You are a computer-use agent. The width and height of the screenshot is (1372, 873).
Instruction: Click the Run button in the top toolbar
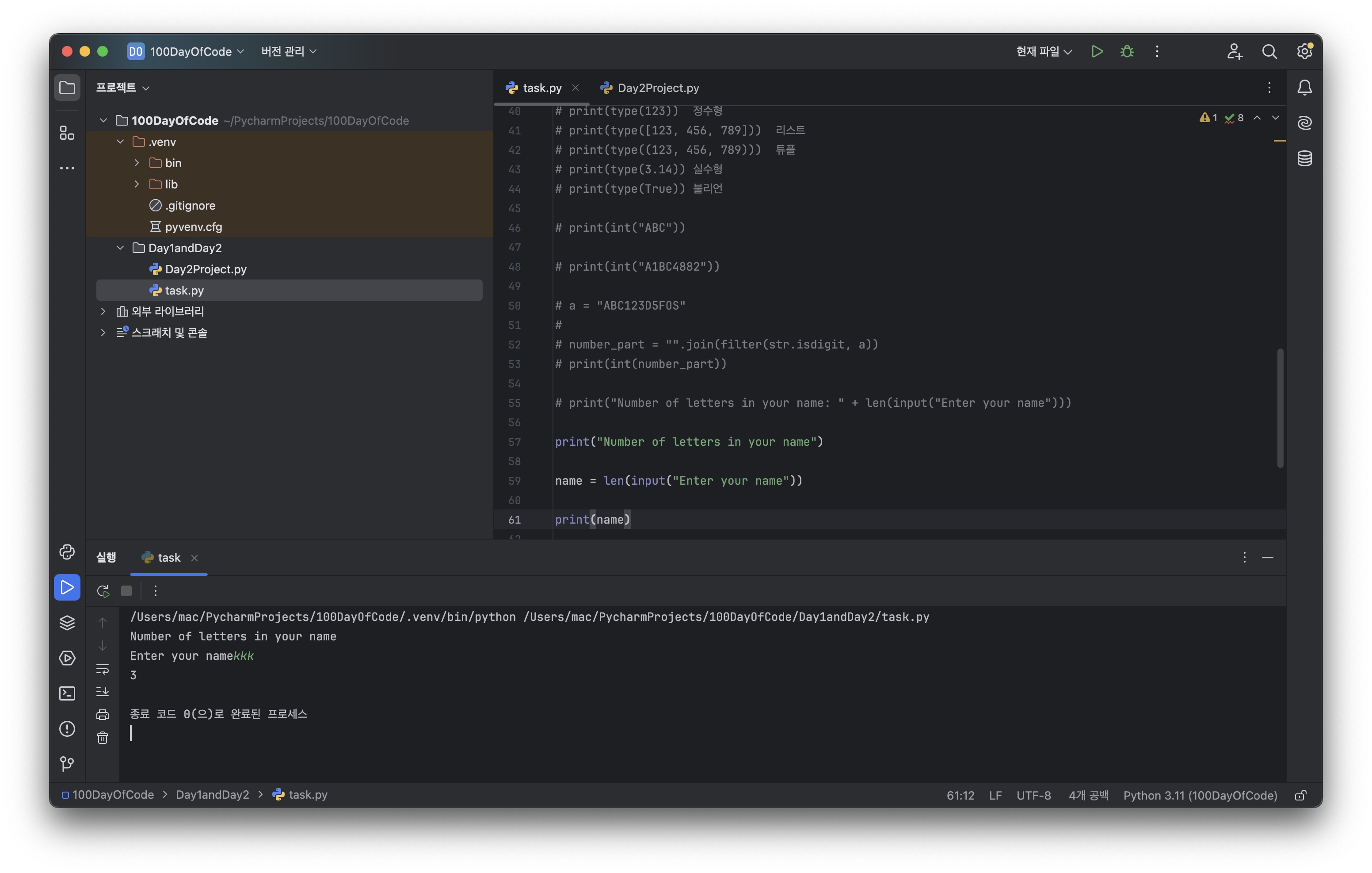pos(1096,51)
